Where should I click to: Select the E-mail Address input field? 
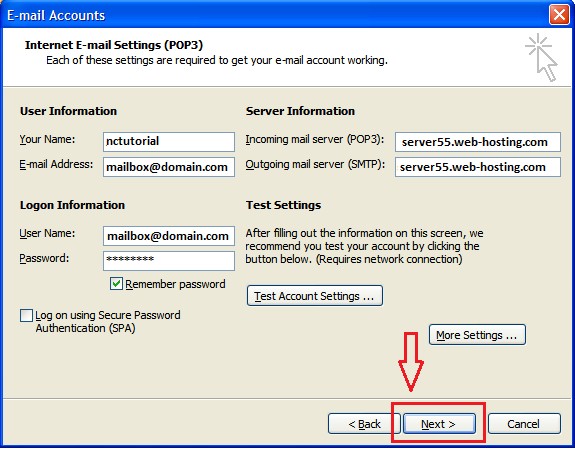coord(169,167)
